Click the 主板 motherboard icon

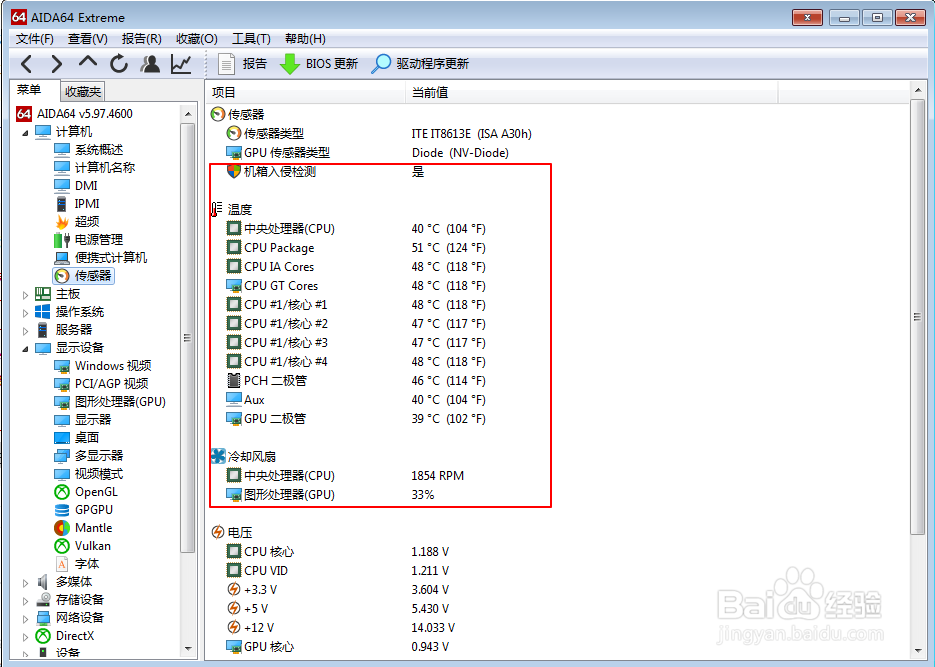coord(43,294)
